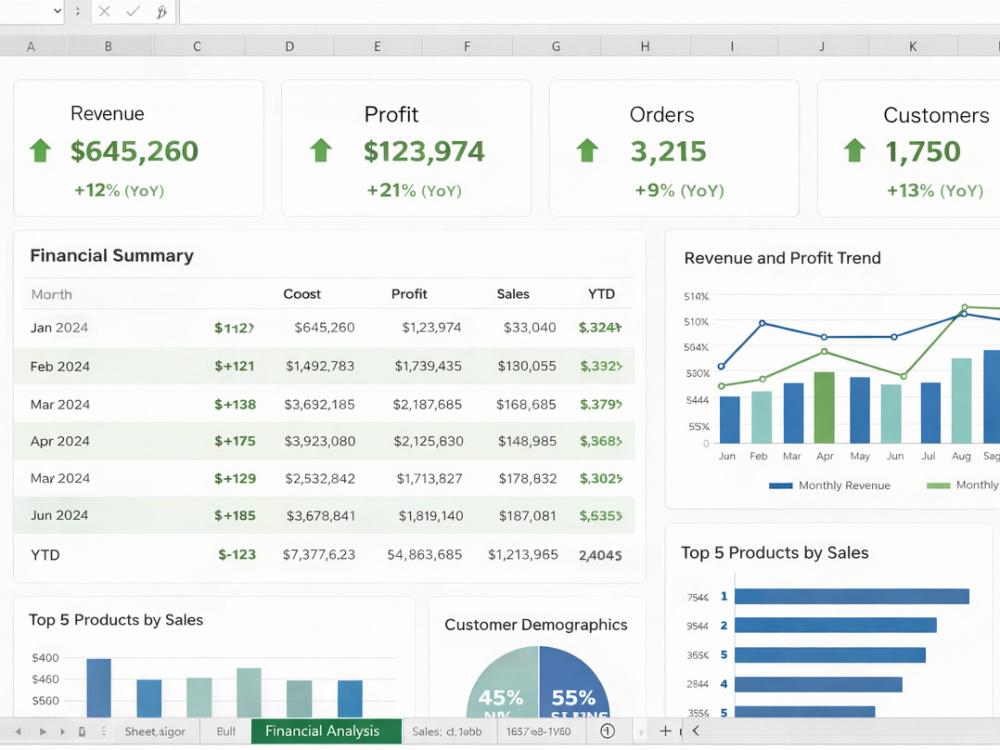The image size is (1000, 750).
Task: Click the formula bar options dots
Action: pos(78,11)
